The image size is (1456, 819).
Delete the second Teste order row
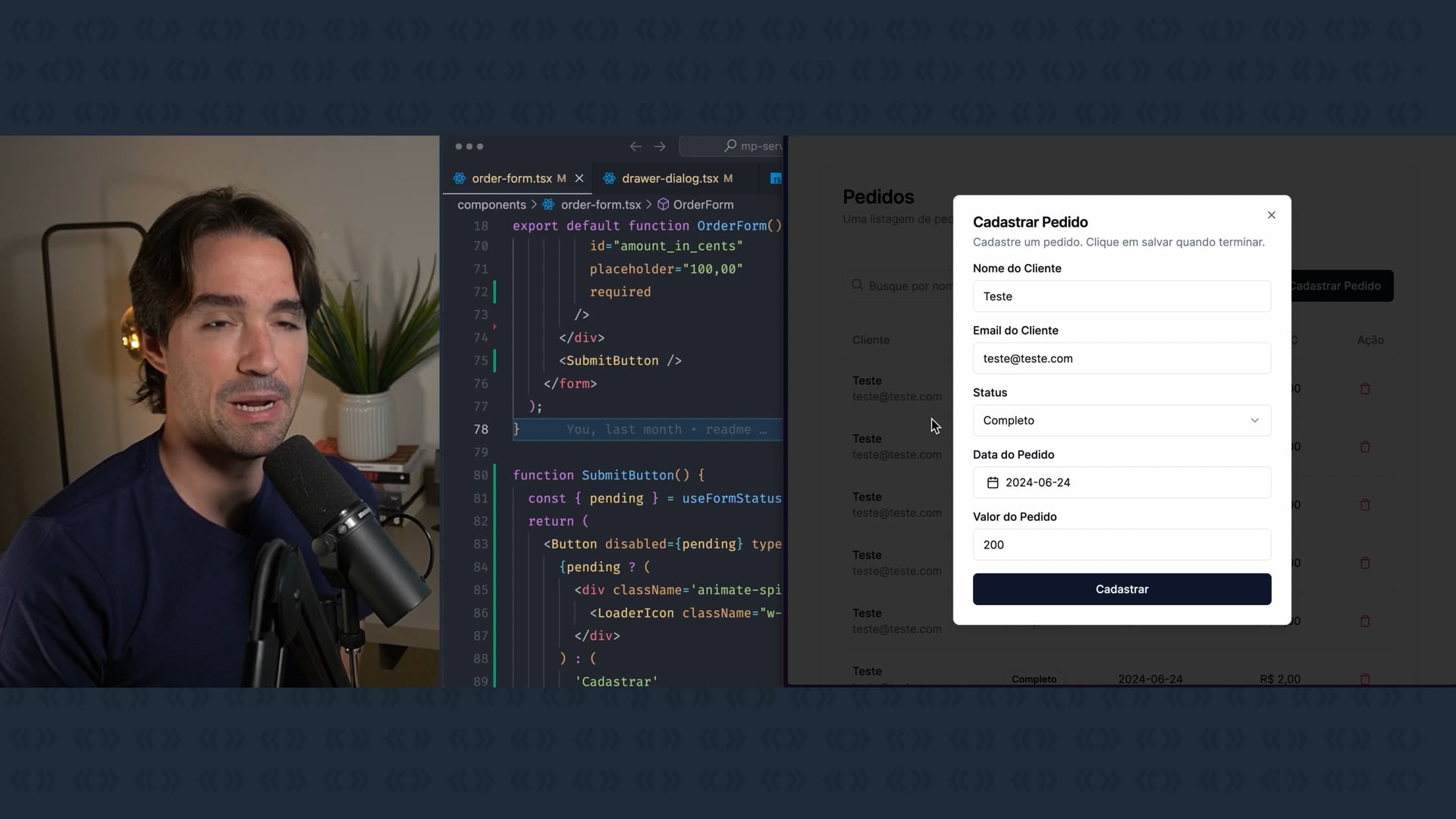coord(1365,447)
